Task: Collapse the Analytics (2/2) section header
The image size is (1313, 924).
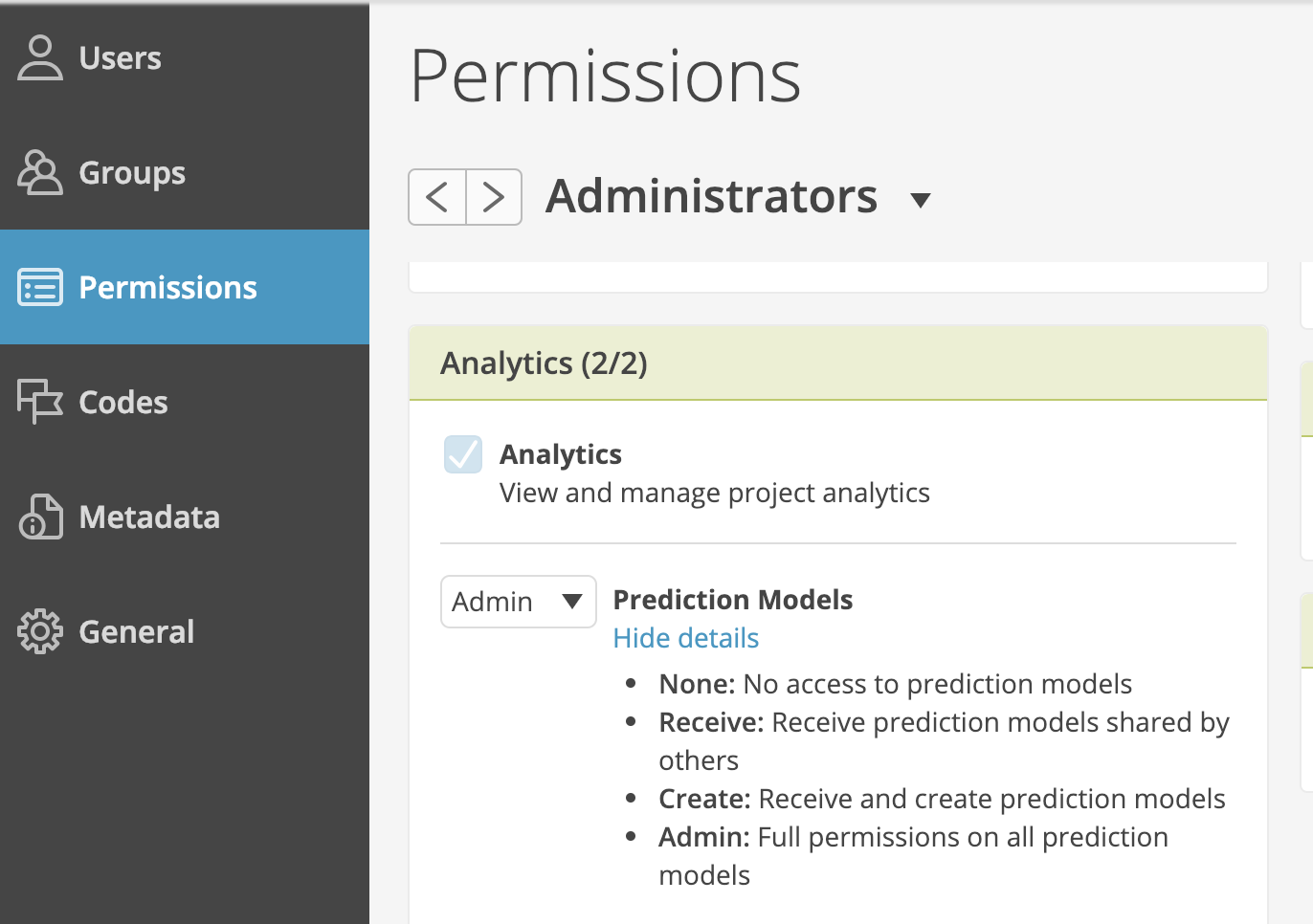Action: (838, 363)
